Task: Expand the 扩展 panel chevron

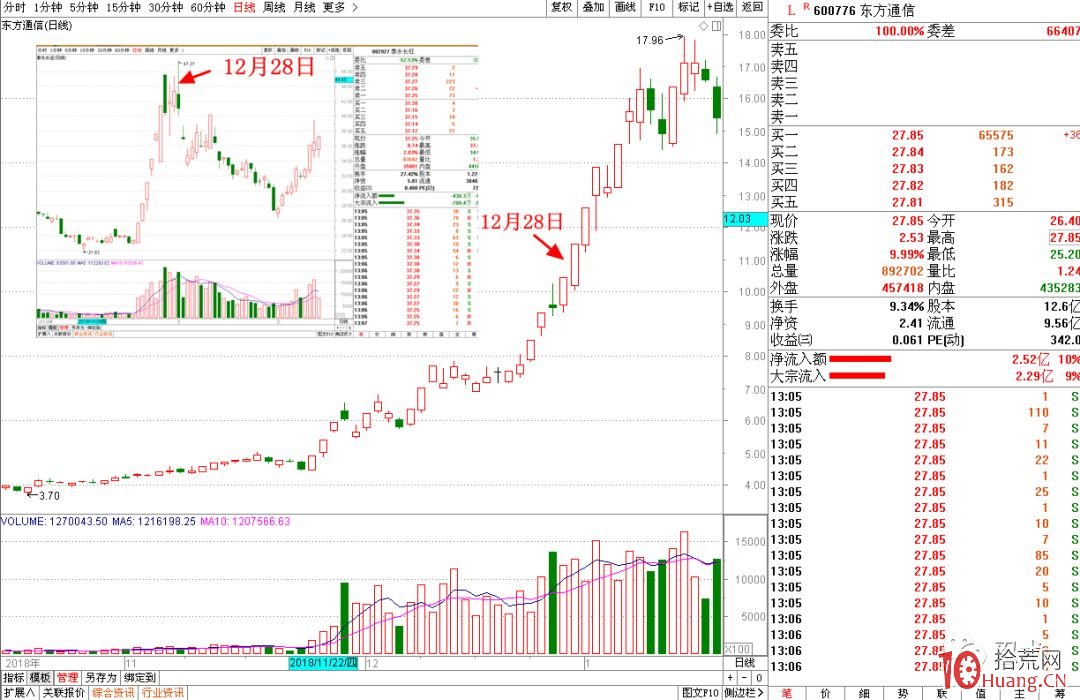Action: click(19, 692)
